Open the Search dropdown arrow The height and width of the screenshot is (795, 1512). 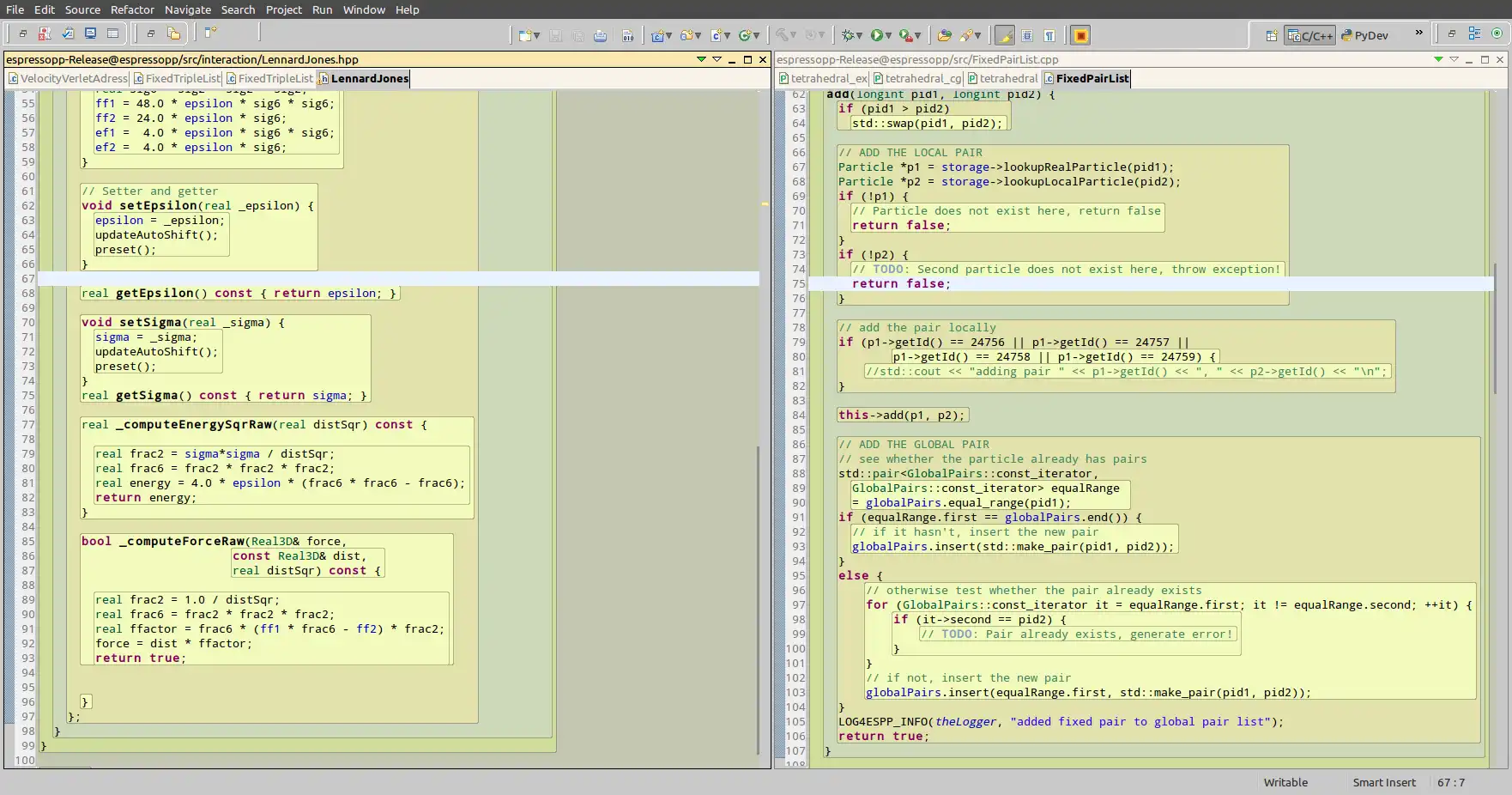point(978,36)
